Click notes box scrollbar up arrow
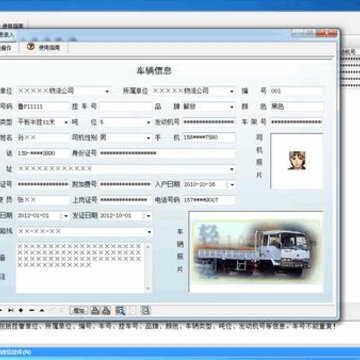This screenshot has width=360, height=360. [x=148, y=247]
